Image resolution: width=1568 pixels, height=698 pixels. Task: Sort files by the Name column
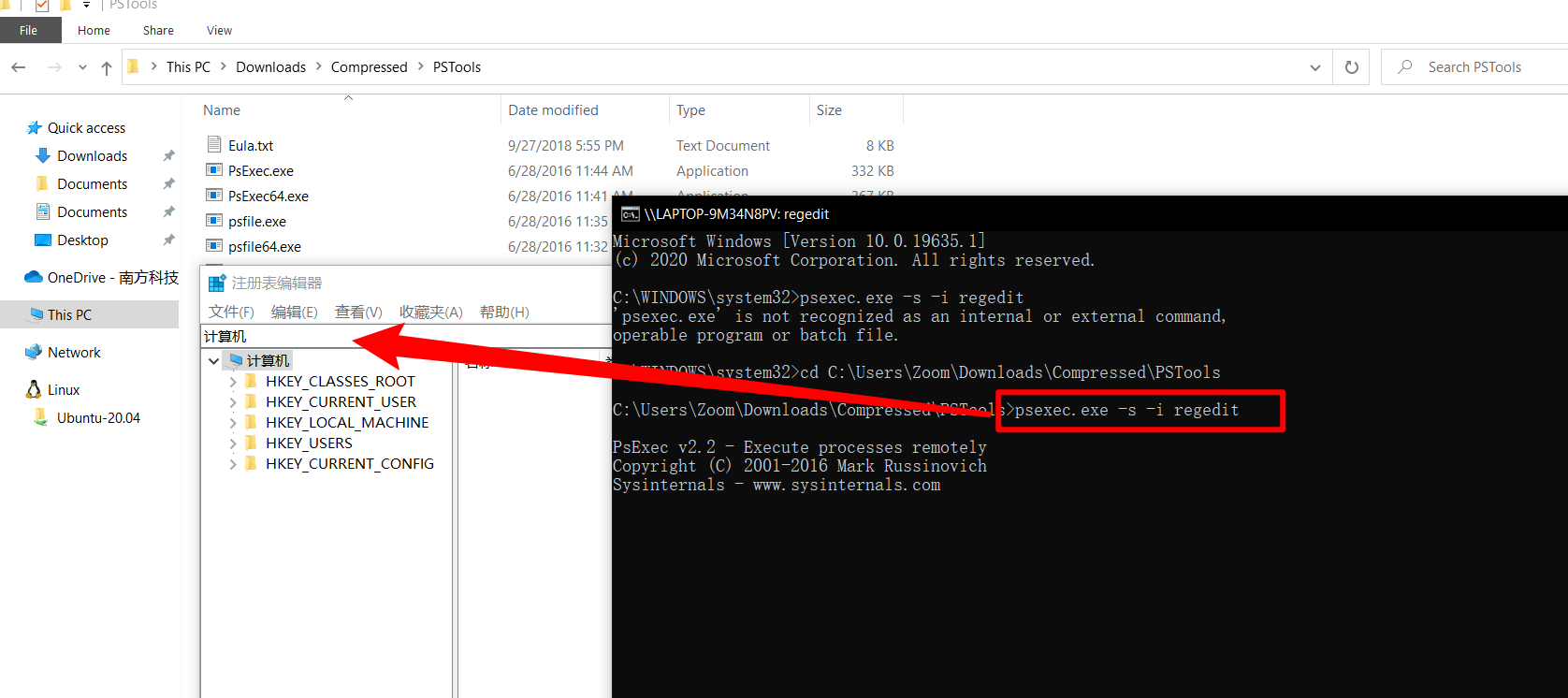(x=222, y=110)
